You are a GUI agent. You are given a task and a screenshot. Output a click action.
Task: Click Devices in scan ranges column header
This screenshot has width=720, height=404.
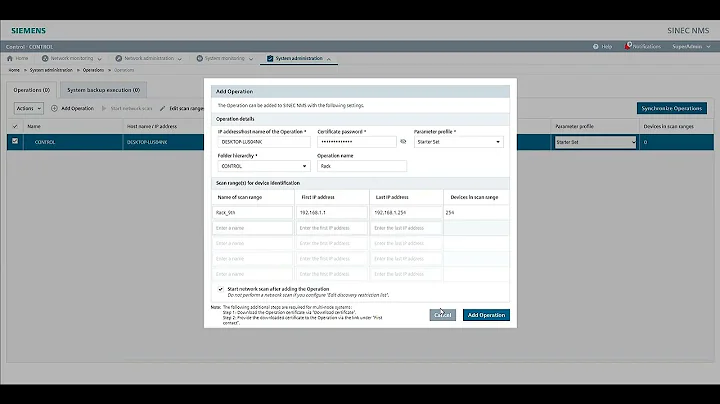point(669,126)
